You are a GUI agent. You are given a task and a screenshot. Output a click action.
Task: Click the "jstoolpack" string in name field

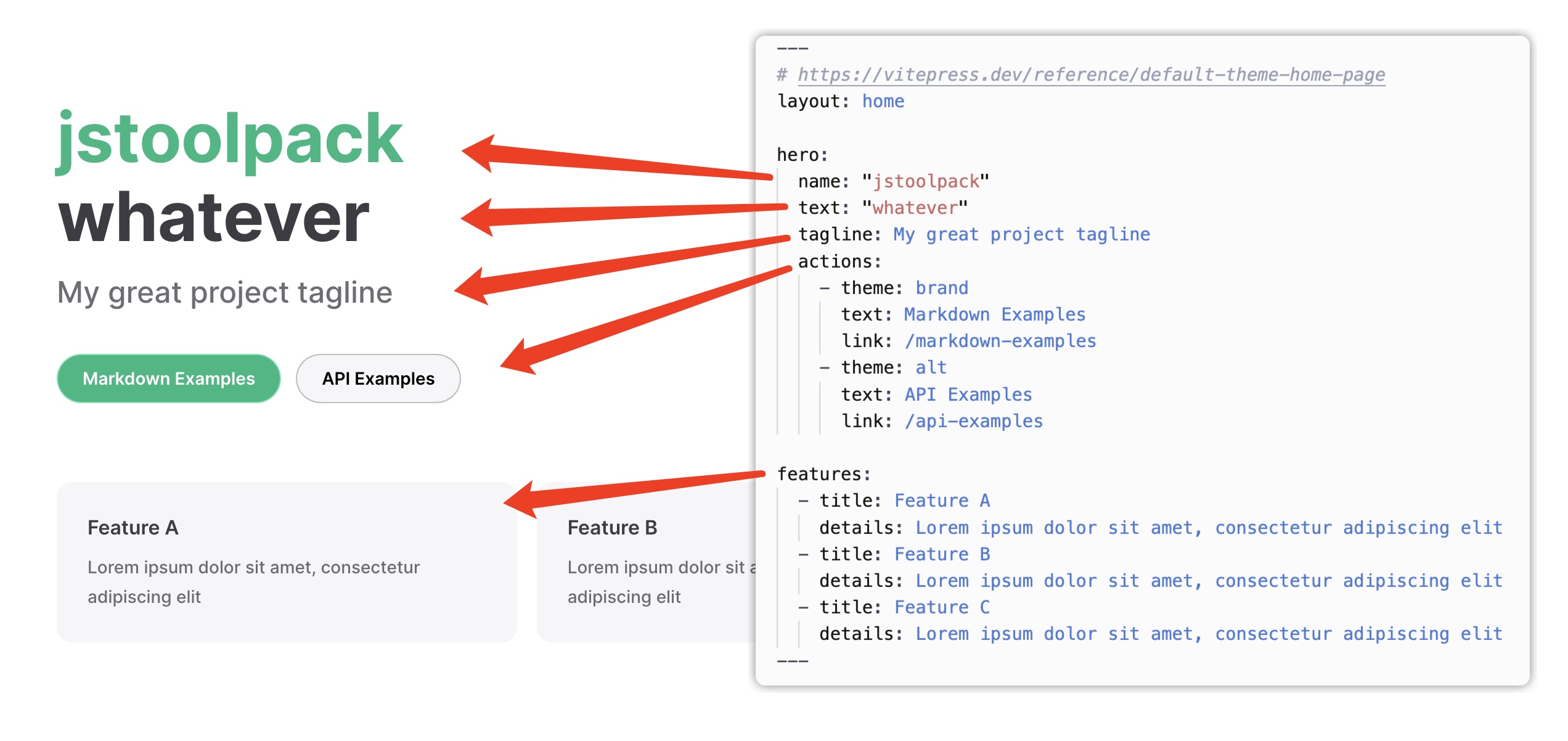925,181
